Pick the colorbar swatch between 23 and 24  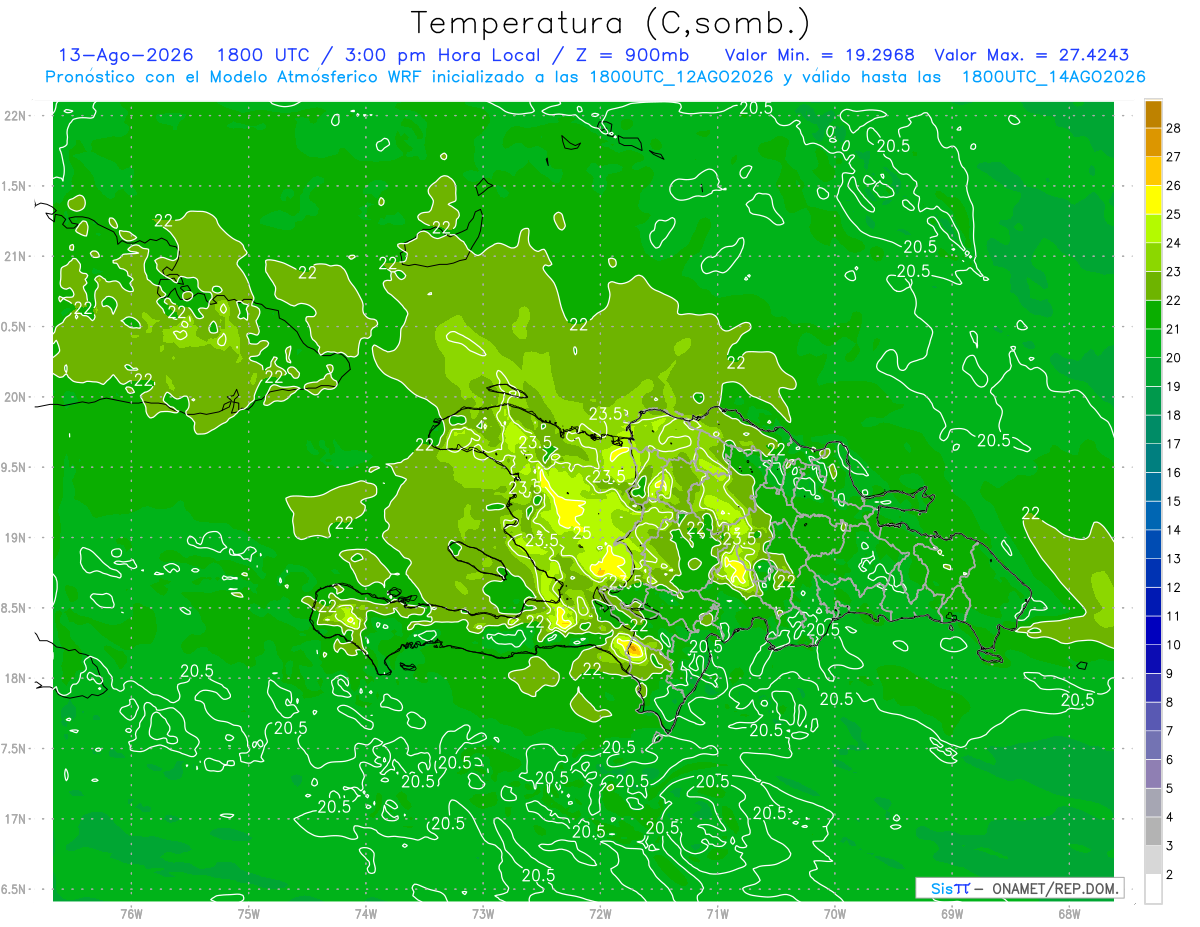pos(1153,258)
